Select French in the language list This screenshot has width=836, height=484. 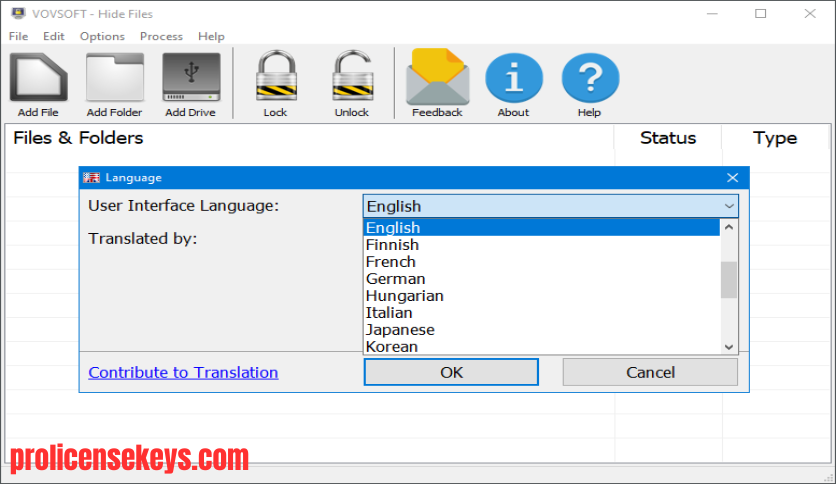click(x=542, y=262)
